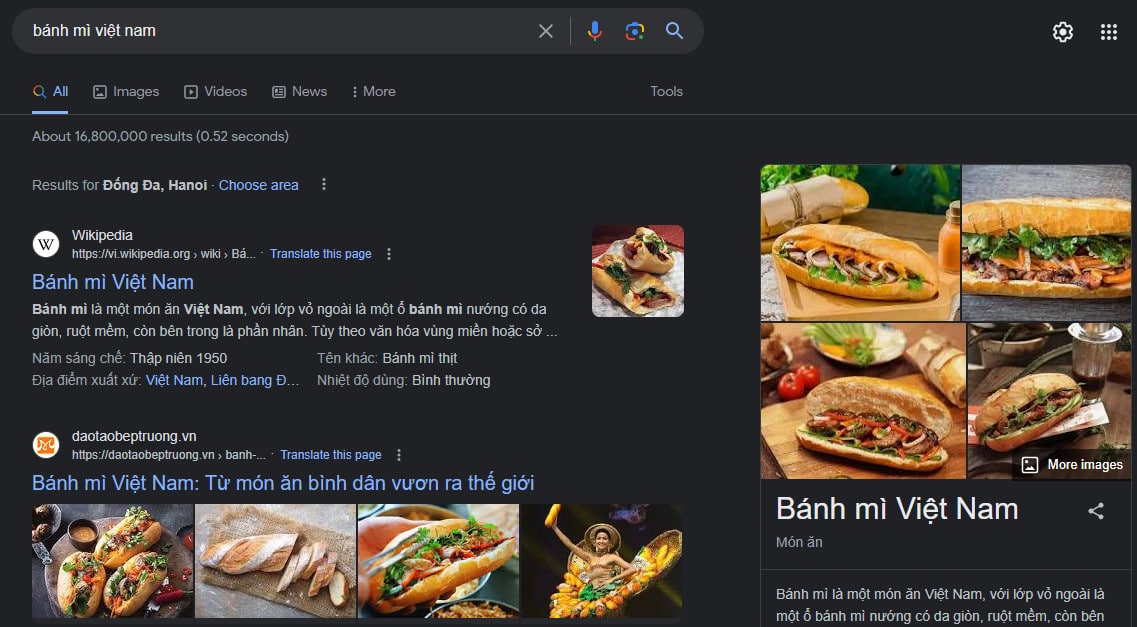Click the knowledge panel title 'Bánh mì Việt Nam'
The height and width of the screenshot is (627, 1137).
pyautogui.click(x=897, y=509)
